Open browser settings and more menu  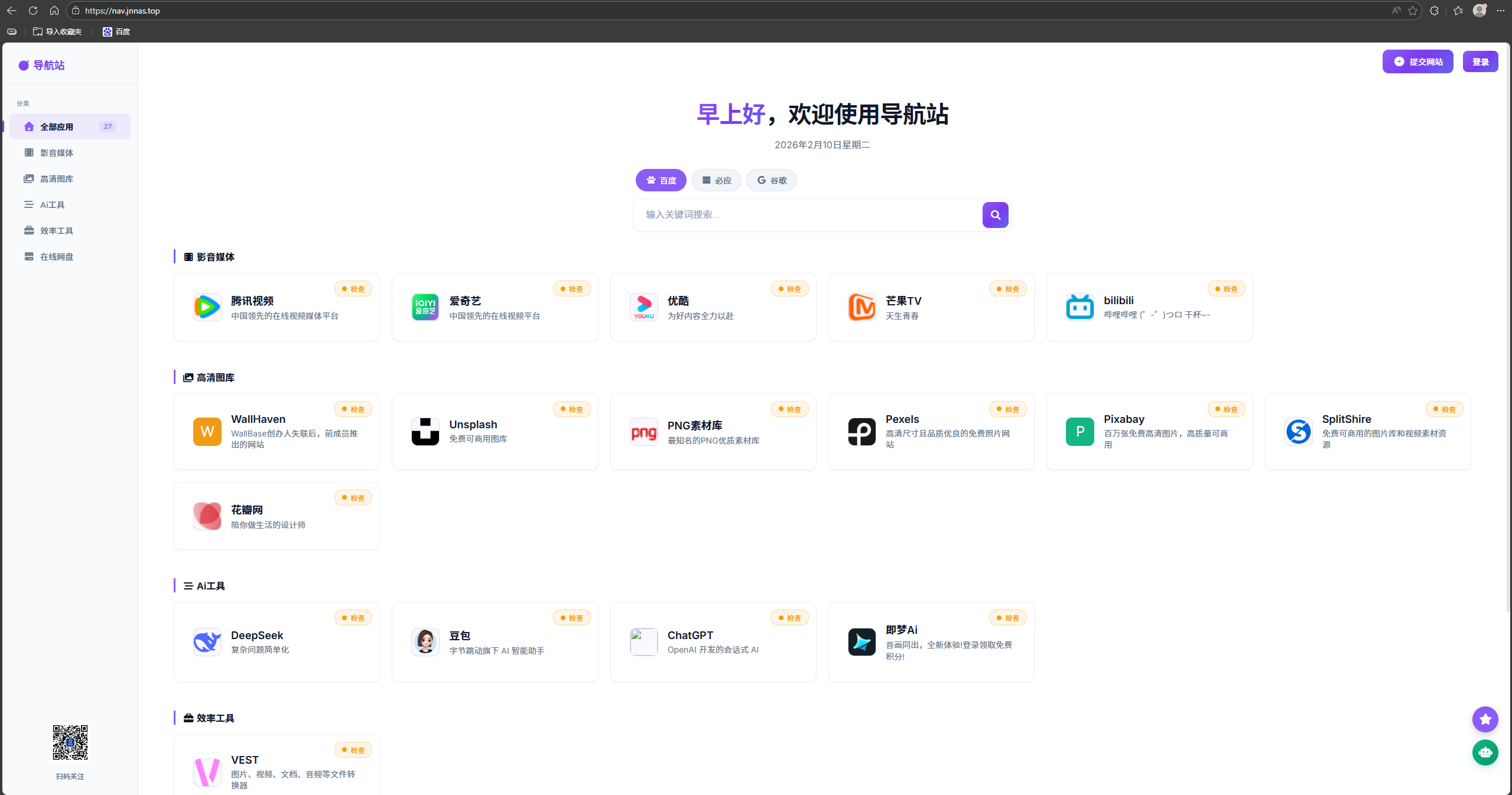(1500, 11)
